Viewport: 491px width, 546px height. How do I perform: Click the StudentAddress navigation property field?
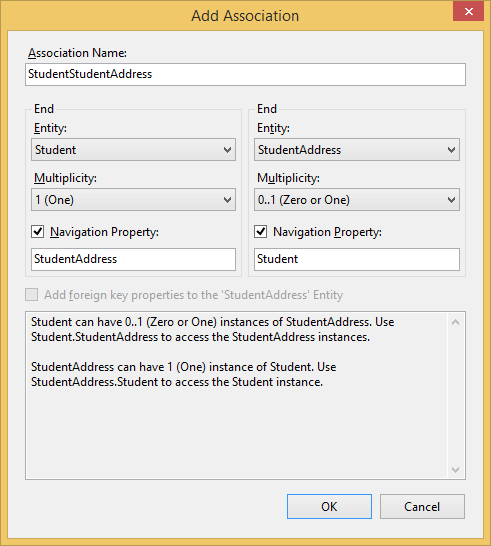pyautogui.click(x=133, y=259)
